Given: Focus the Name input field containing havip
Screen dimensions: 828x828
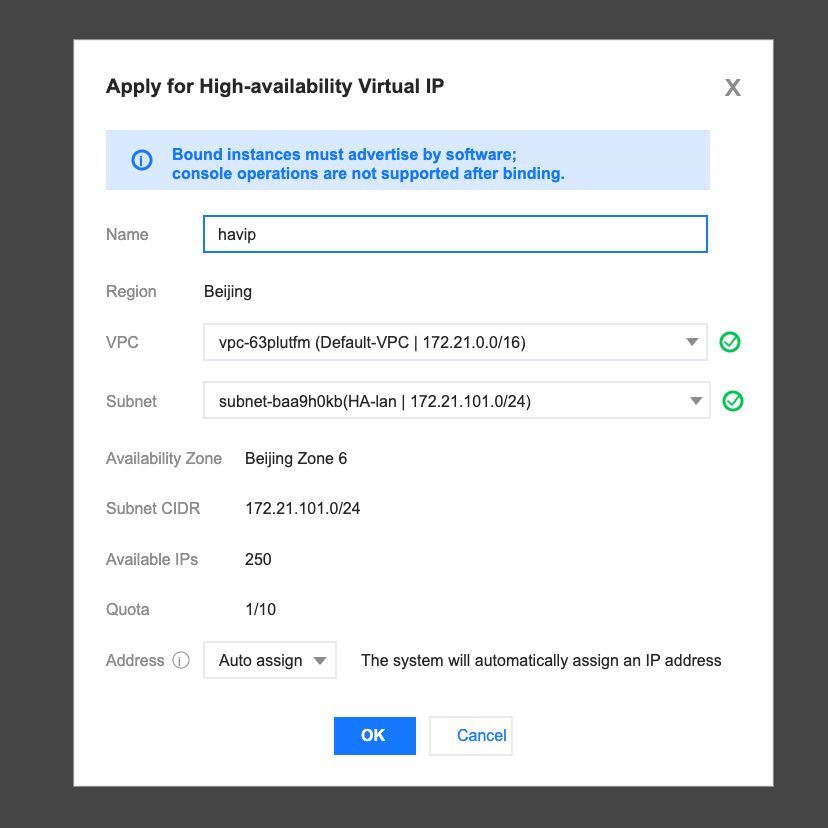Looking at the screenshot, I should pos(455,234).
